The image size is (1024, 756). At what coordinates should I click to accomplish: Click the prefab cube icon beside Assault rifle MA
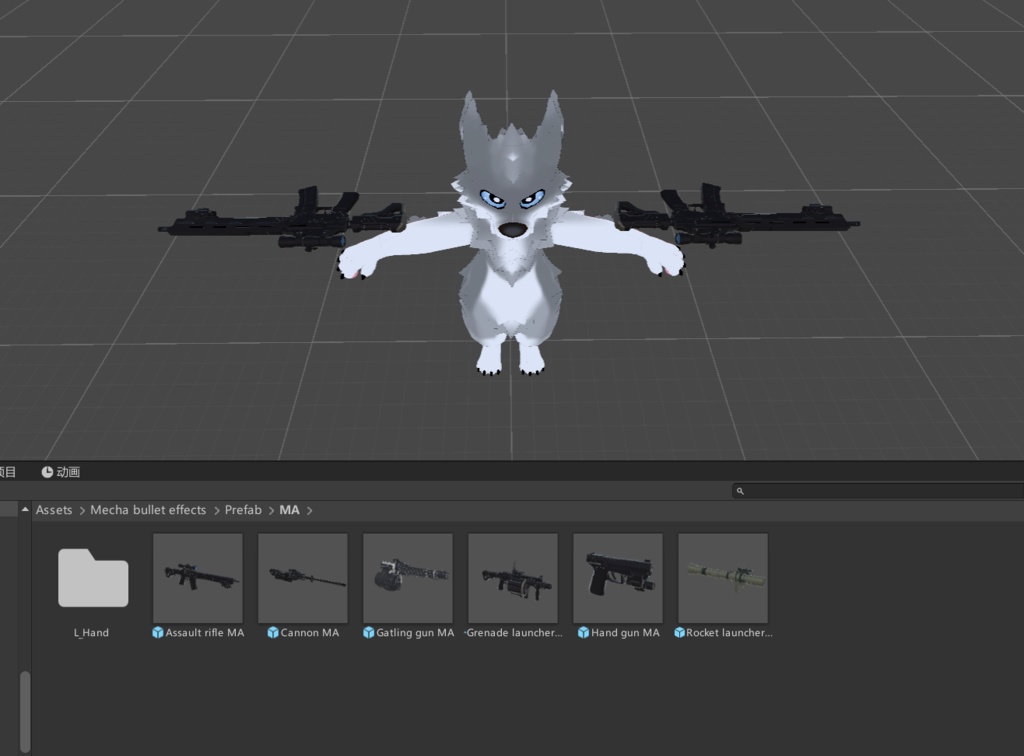pos(157,633)
